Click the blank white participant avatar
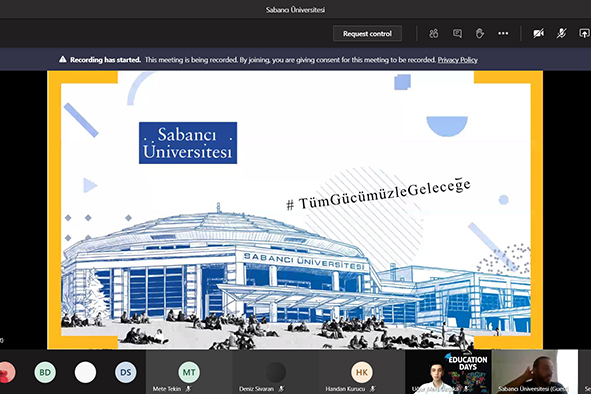 pyautogui.click(x=85, y=372)
